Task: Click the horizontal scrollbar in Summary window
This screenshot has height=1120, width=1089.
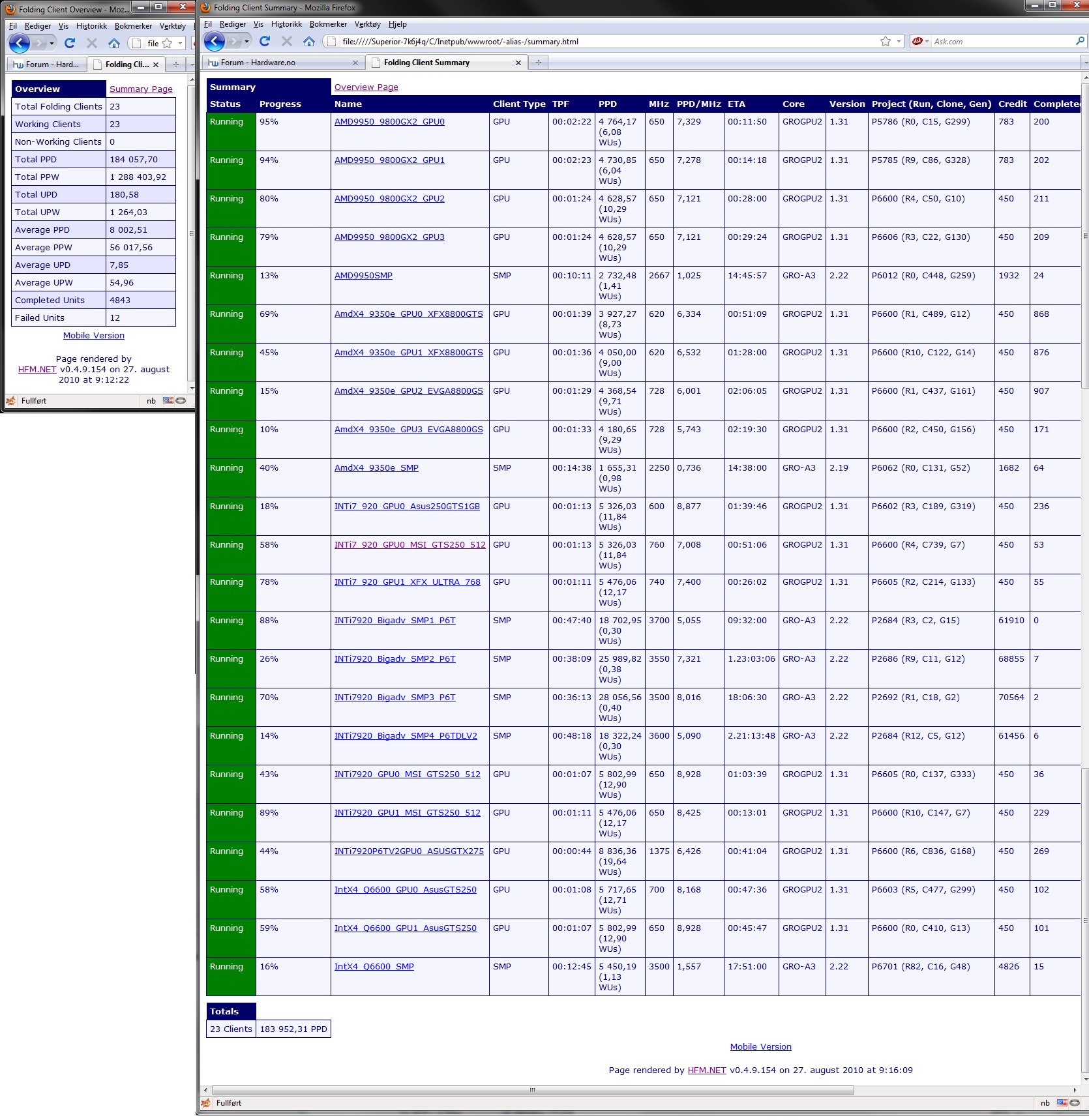Action: pyautogui.click(x=533, y=1090)
